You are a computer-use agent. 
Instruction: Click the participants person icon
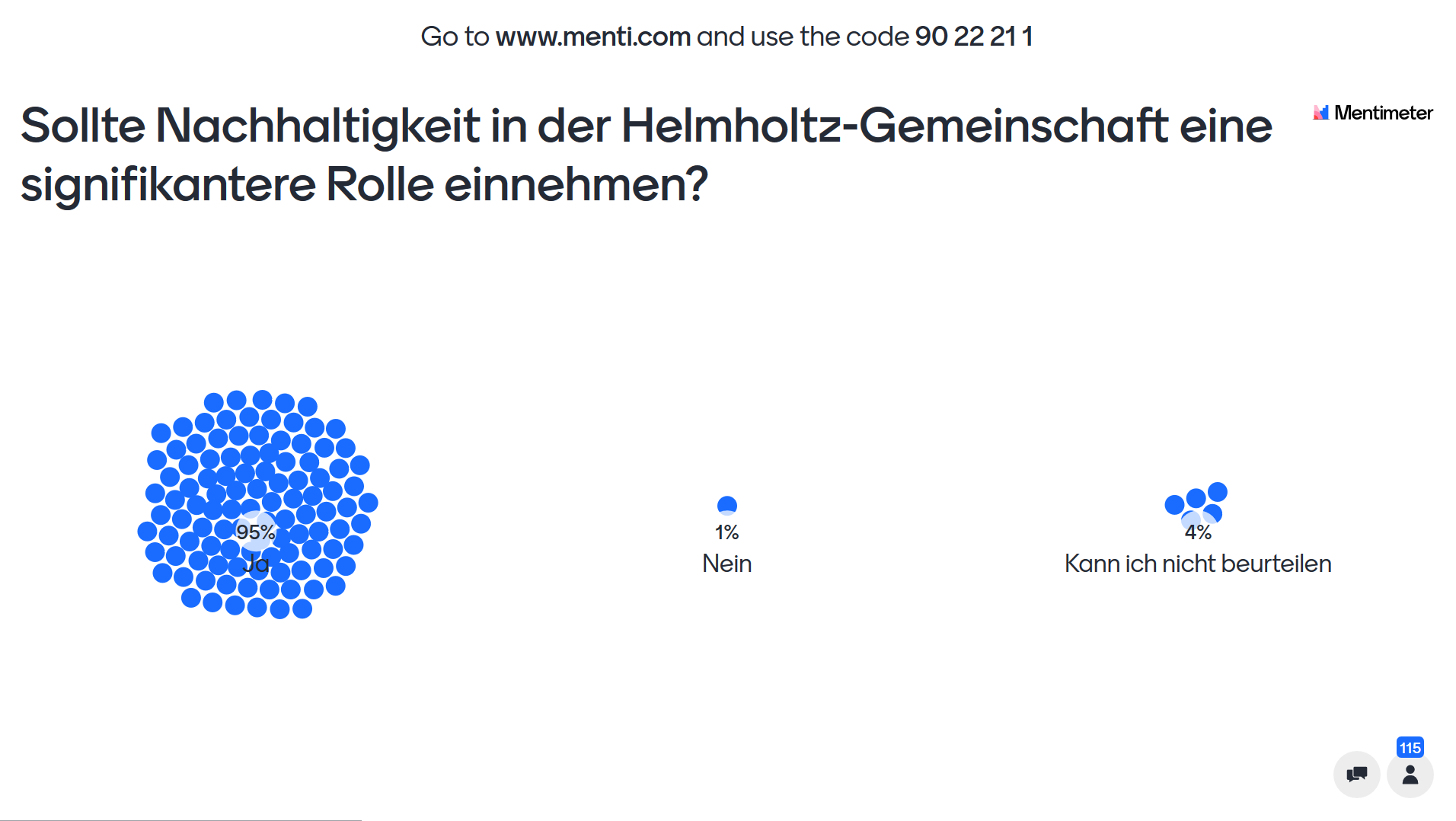pos(1410,775)
